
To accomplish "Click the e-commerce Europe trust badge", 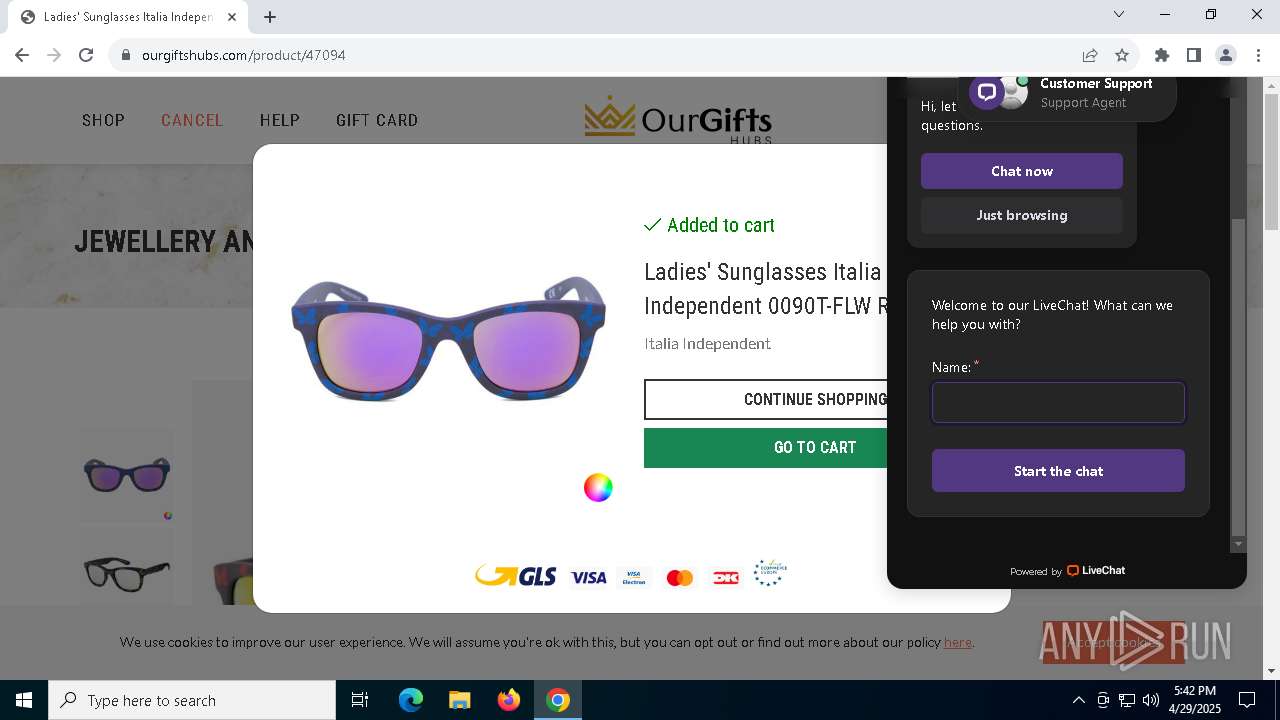I will point(769,573).
